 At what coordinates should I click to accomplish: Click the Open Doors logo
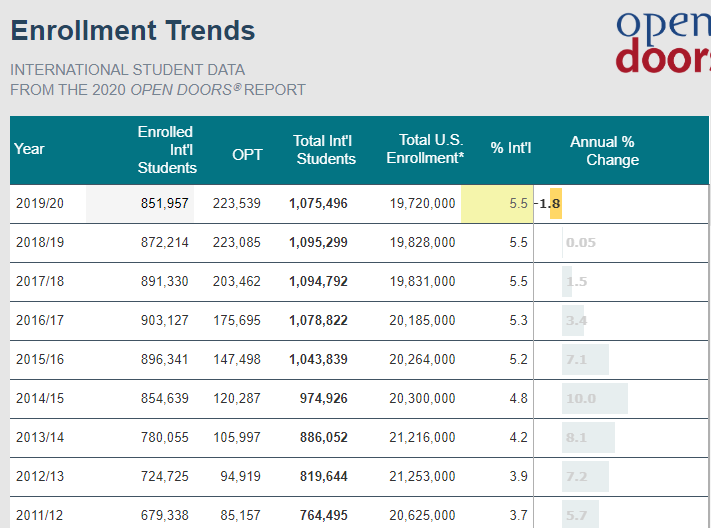[663, 42]
